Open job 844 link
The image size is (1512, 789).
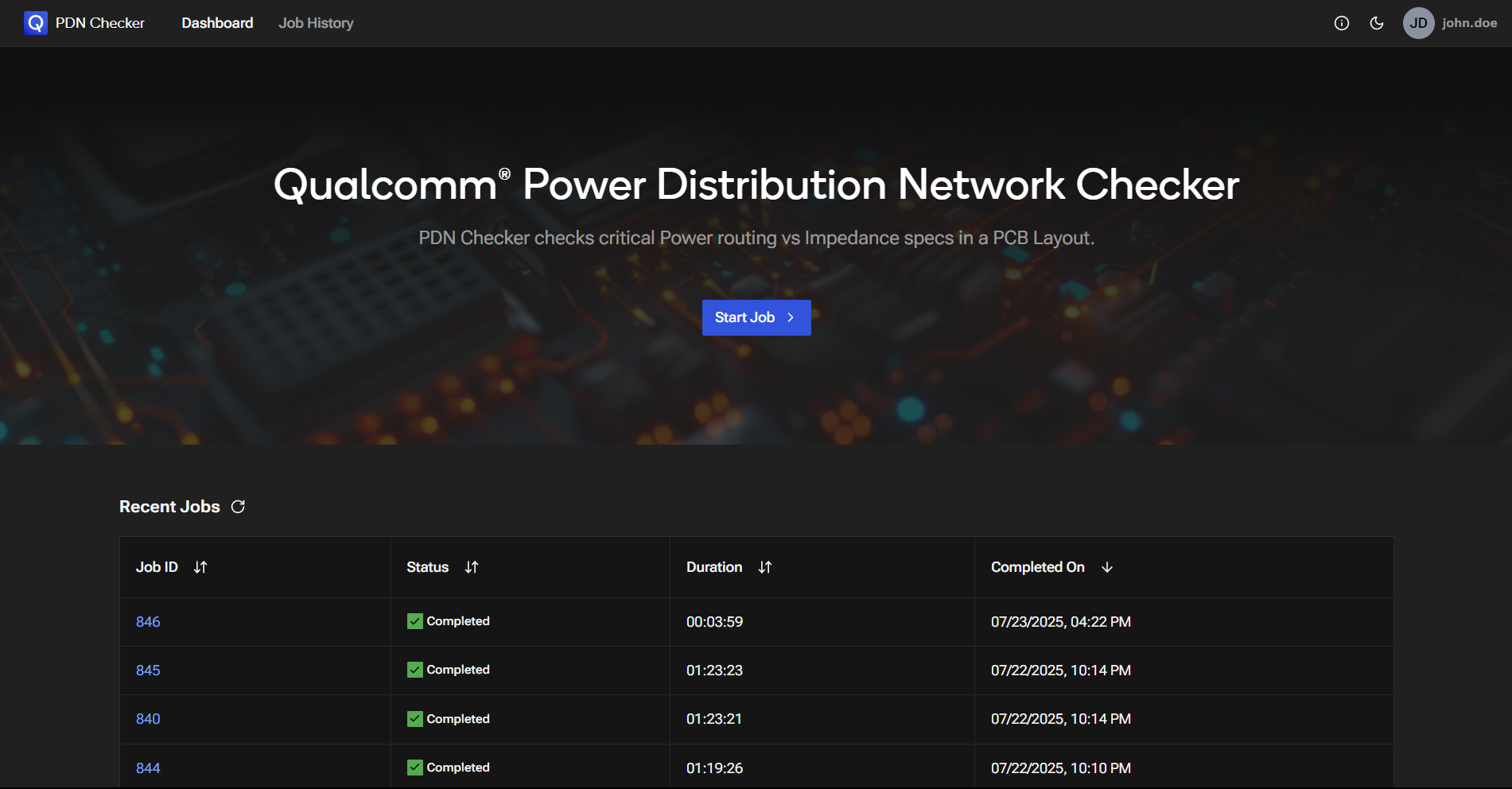point(148,768)
